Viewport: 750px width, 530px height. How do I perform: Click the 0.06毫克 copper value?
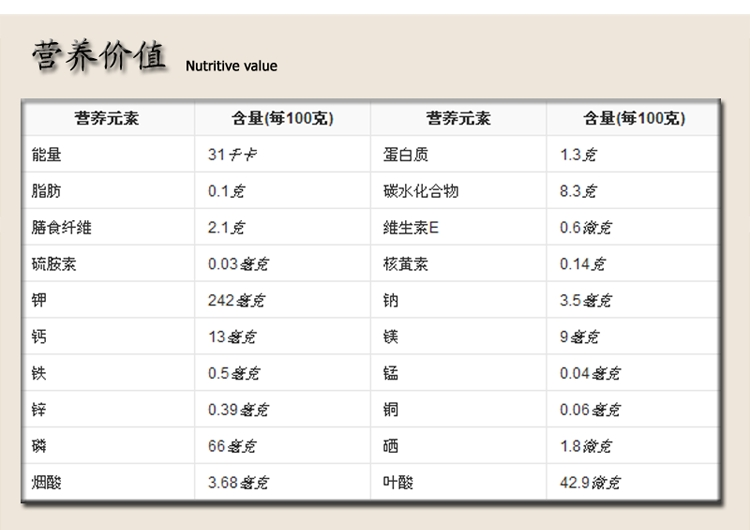click(590, 409)
